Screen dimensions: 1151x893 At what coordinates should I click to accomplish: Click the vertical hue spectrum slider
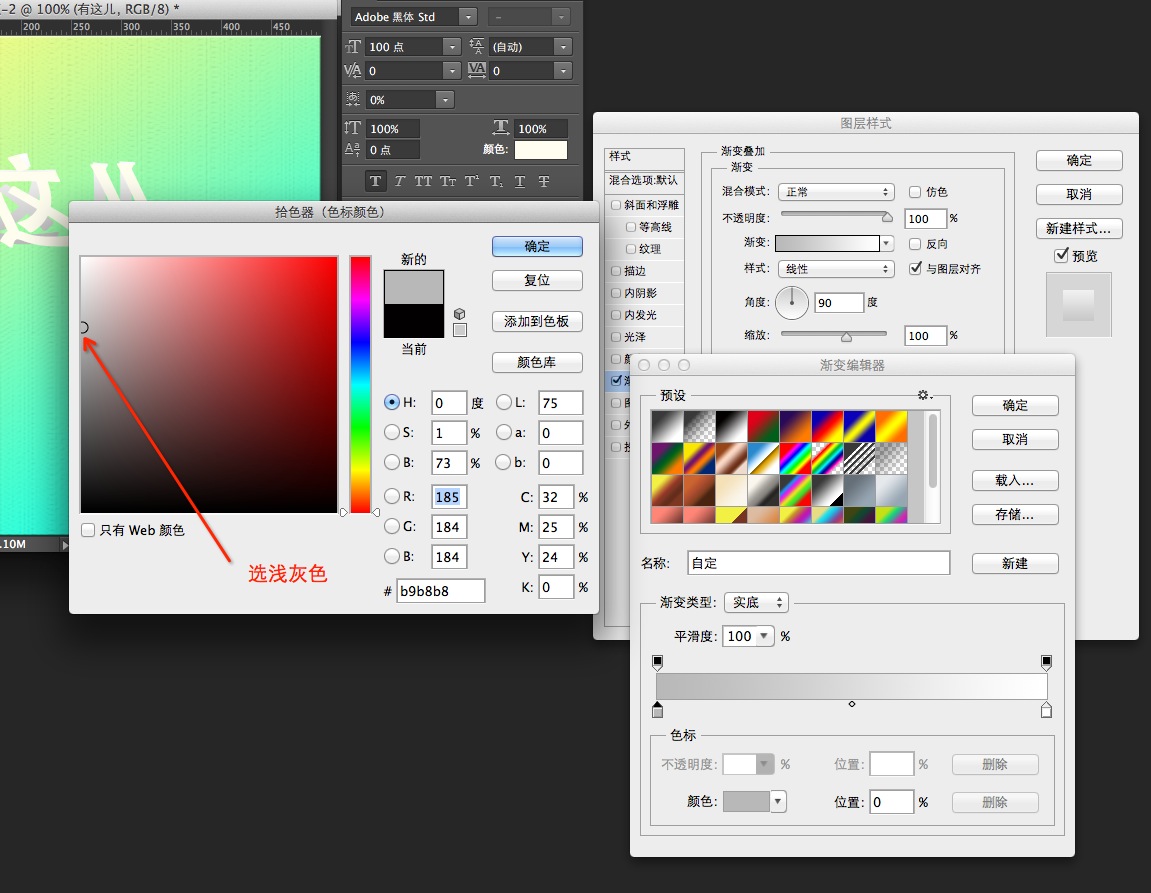360,384
